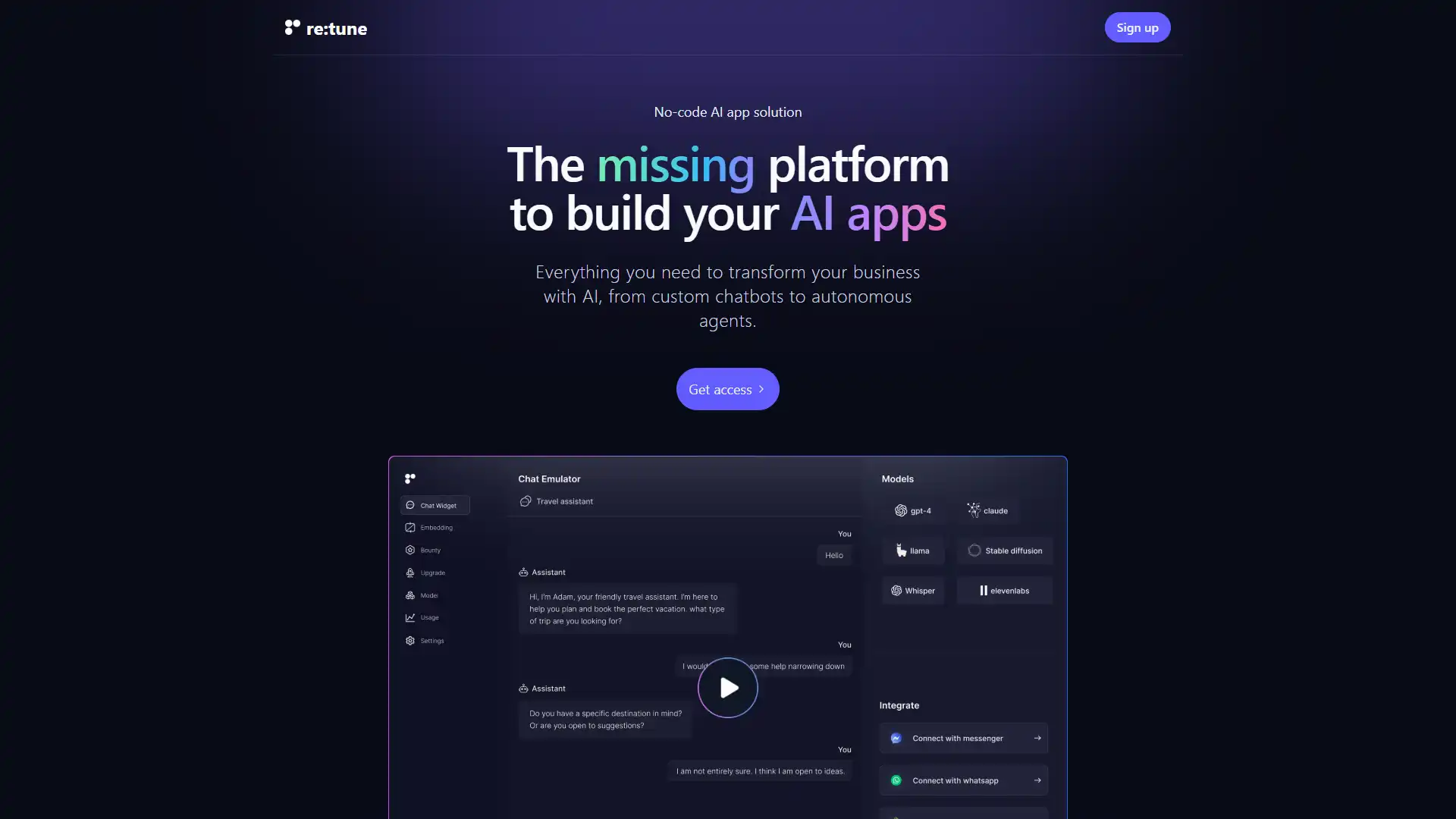
Task: Click the Sign up button
Action: coord(1137,27)
